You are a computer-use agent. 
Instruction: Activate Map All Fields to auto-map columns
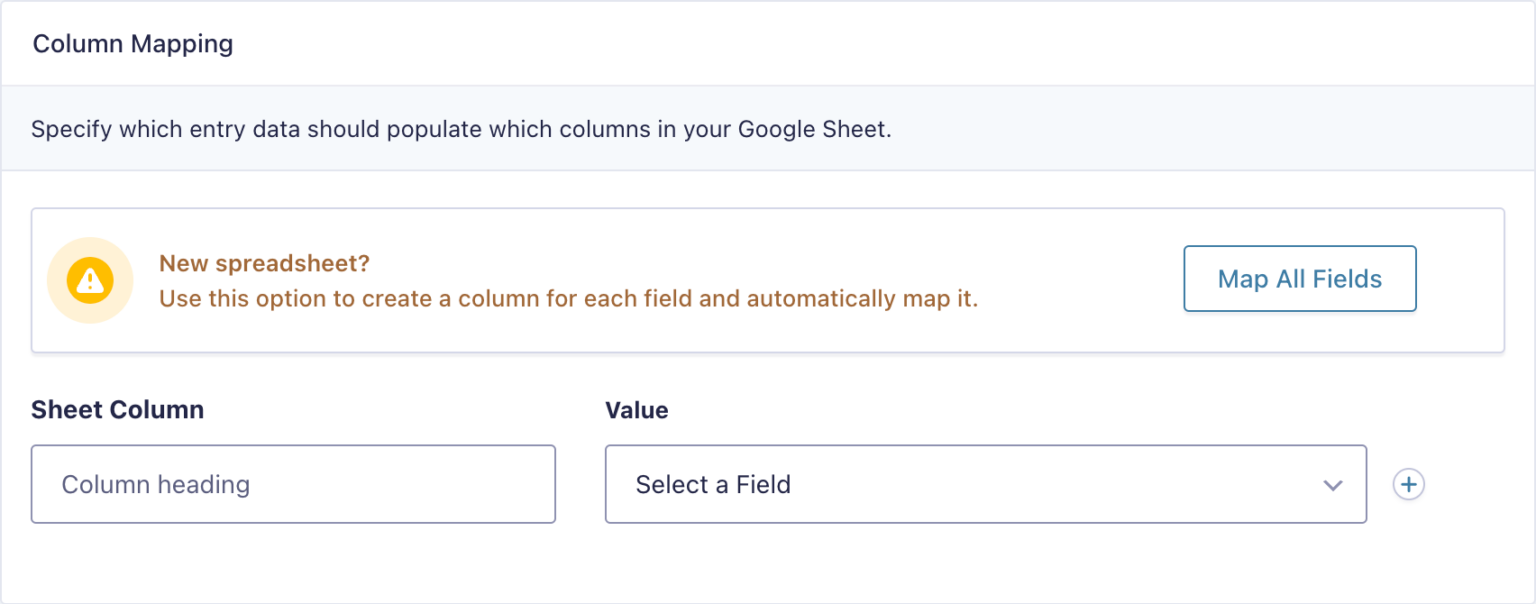1299,279
